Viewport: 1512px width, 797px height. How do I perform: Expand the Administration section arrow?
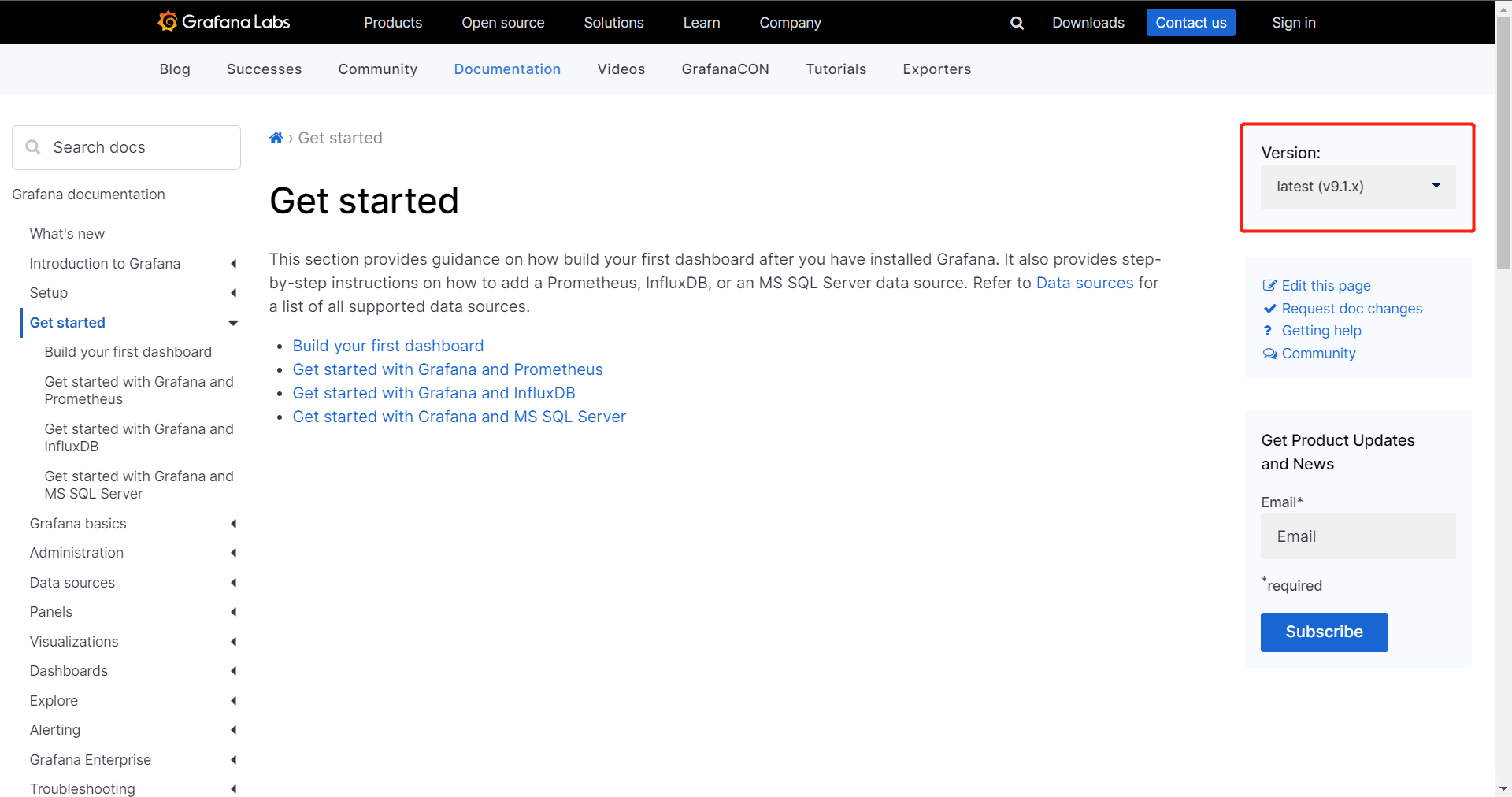[x=233, y=553]
